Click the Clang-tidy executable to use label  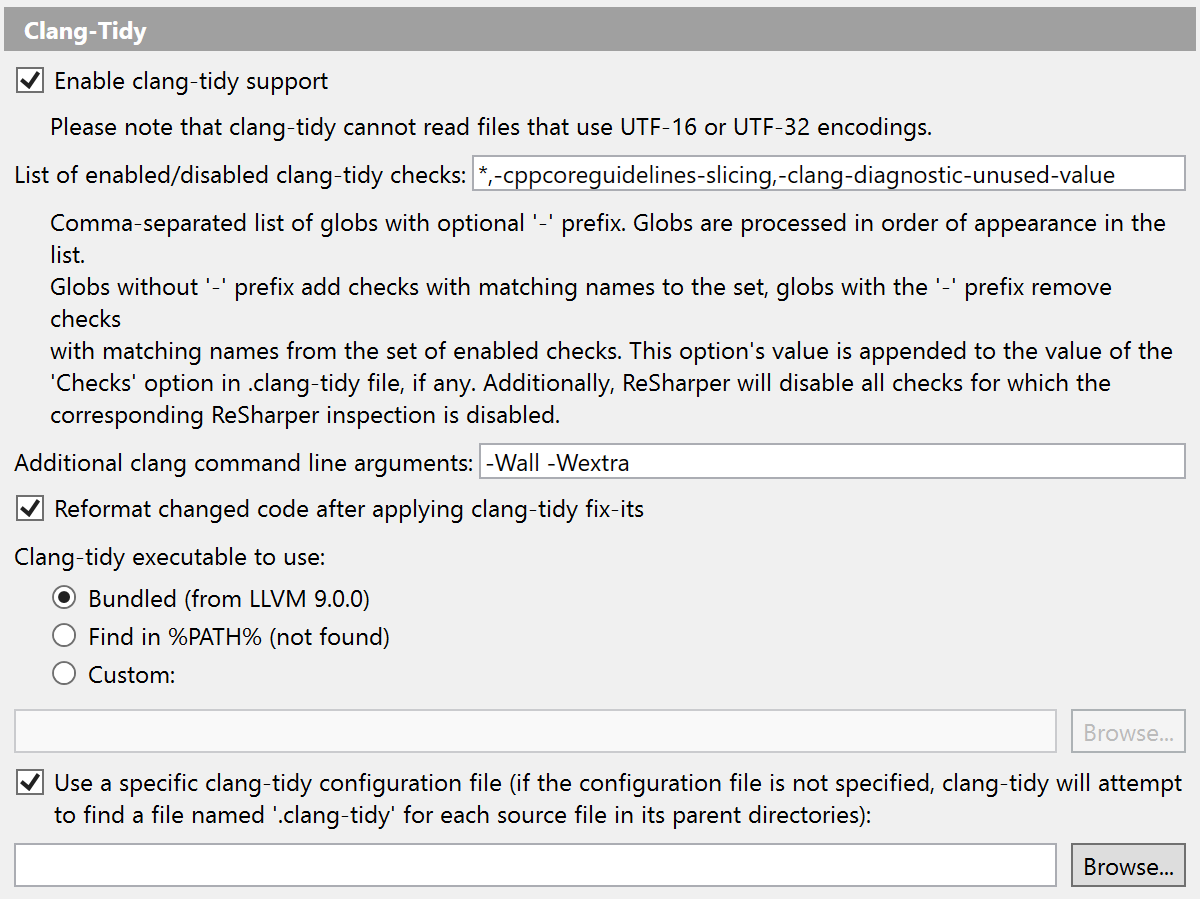[x=170, y=556]
